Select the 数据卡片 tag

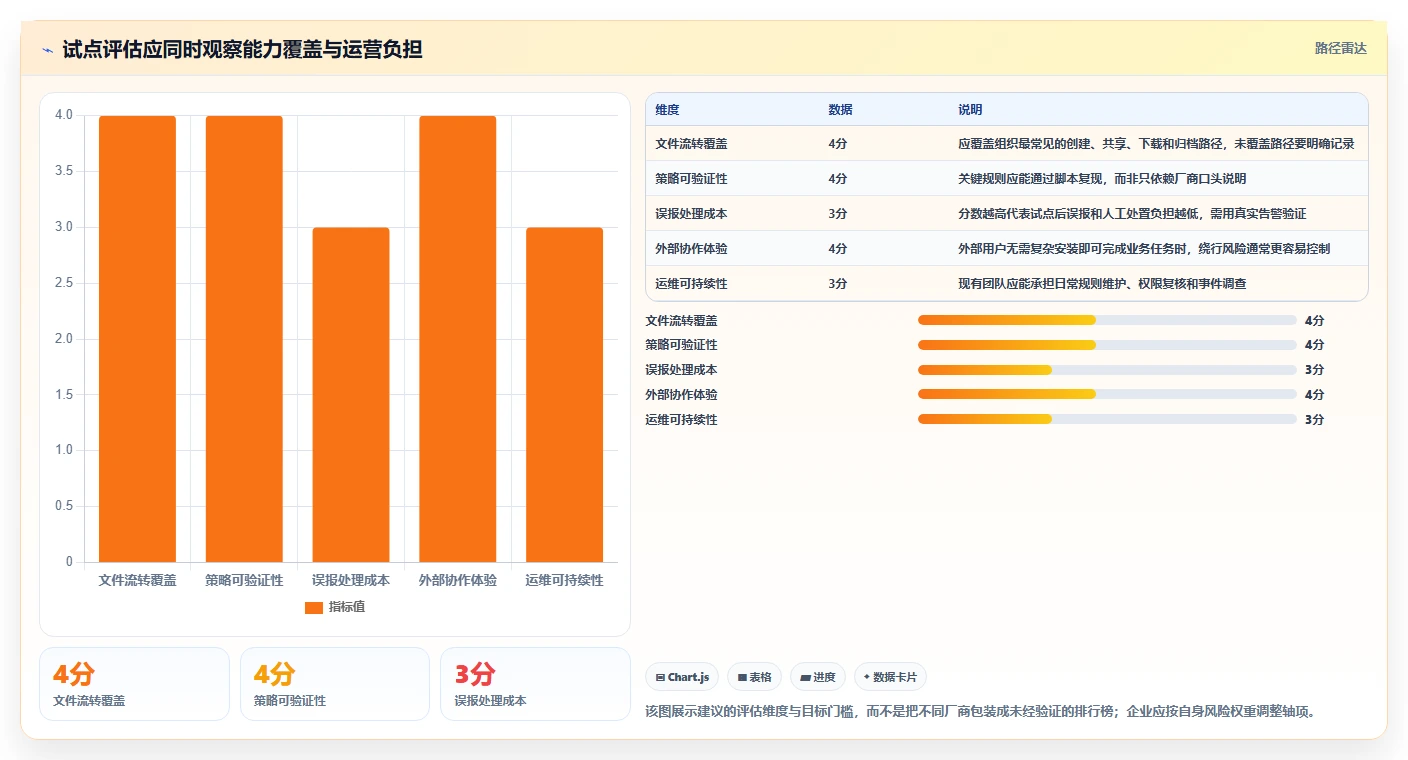point(890,677)
